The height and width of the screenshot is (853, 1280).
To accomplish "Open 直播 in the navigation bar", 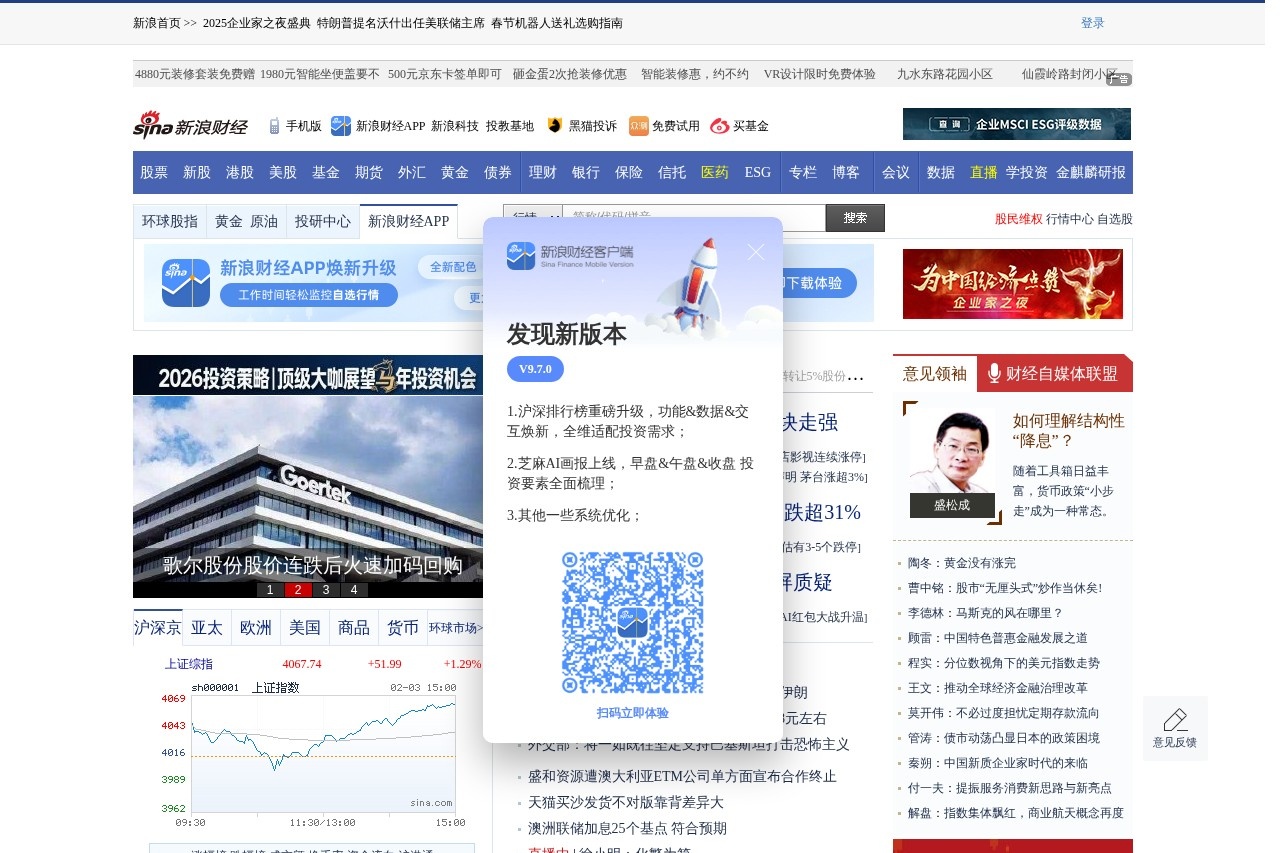I will 984,172.
